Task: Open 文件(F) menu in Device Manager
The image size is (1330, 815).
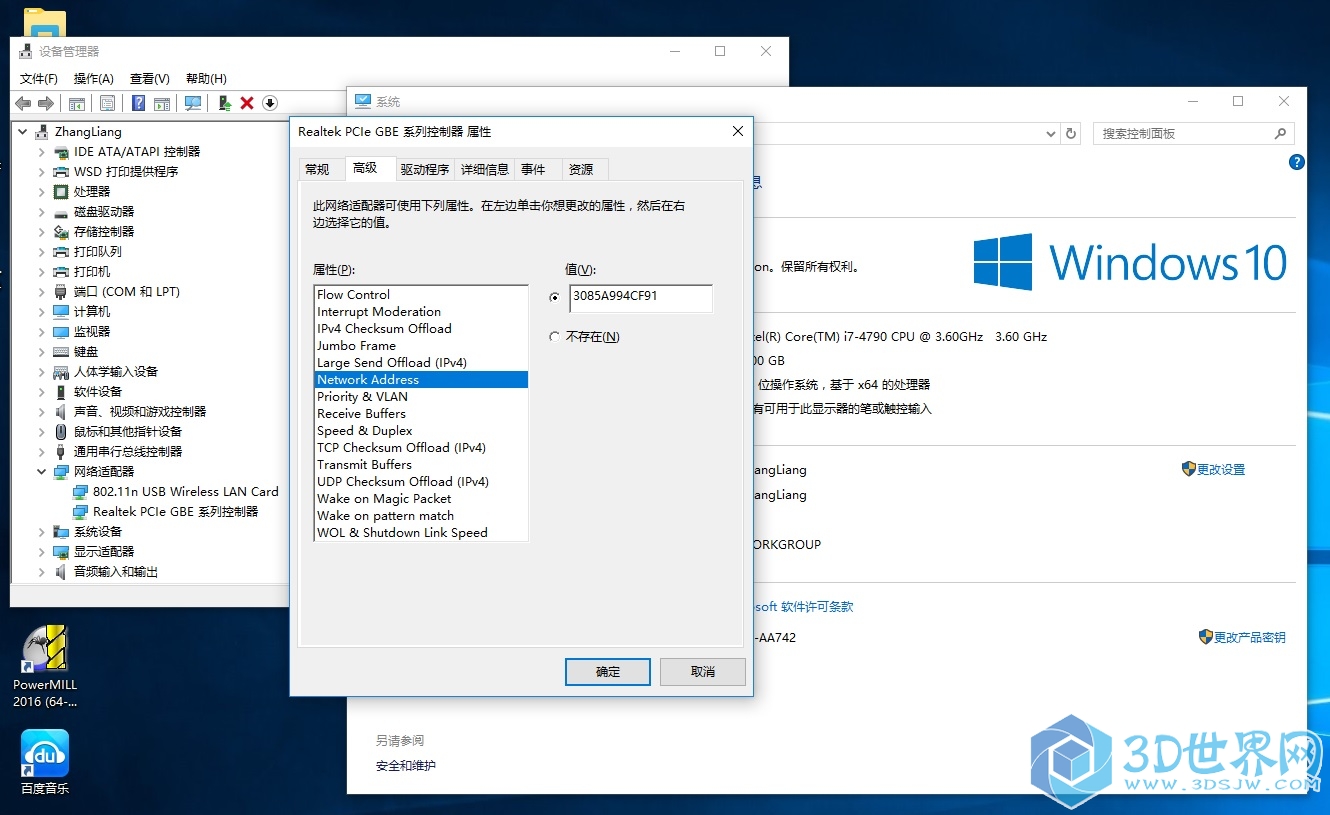Action: 39,78
